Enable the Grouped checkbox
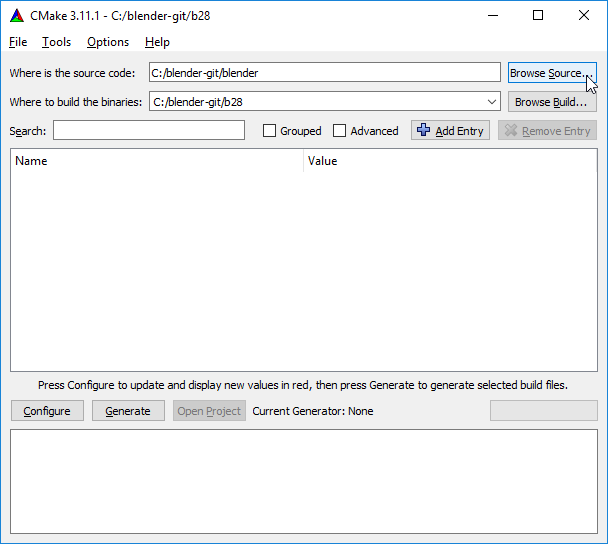 pyautogui.click(x=269, y=131)
